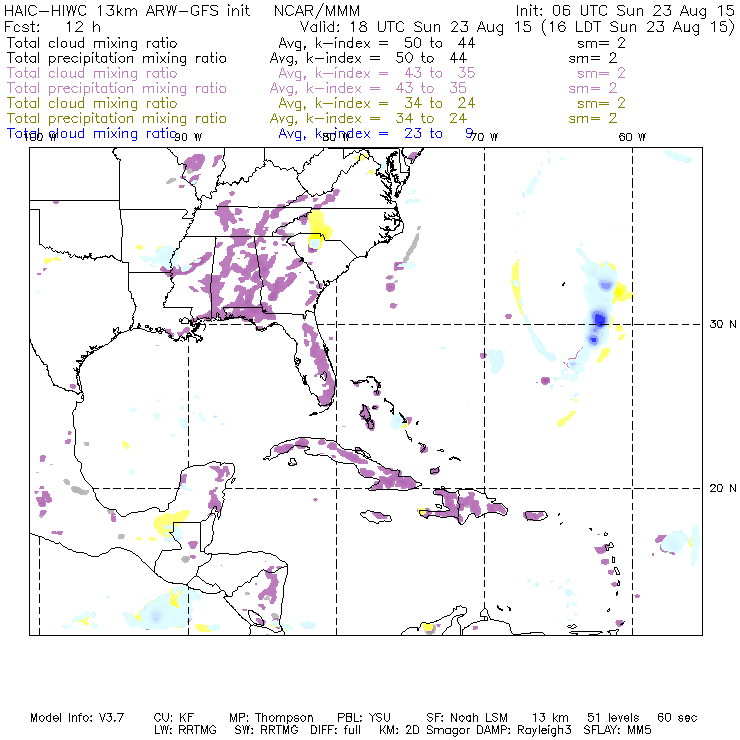
Task: Click 'Init: 06 UTC Sun 23 Aug 15'
Action: (625, 10)
